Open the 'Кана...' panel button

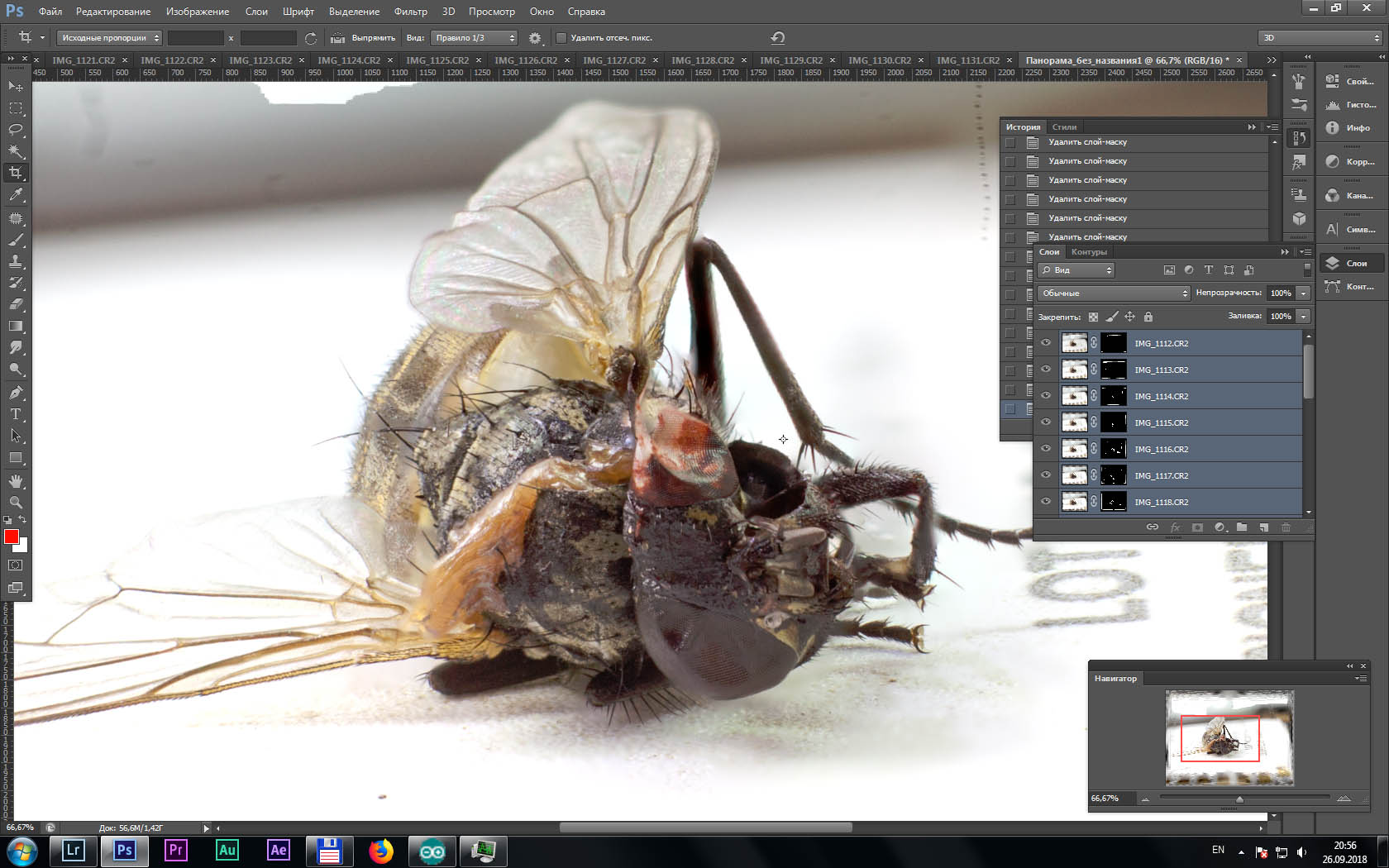pyautogui.click(x=1349, y=196)
